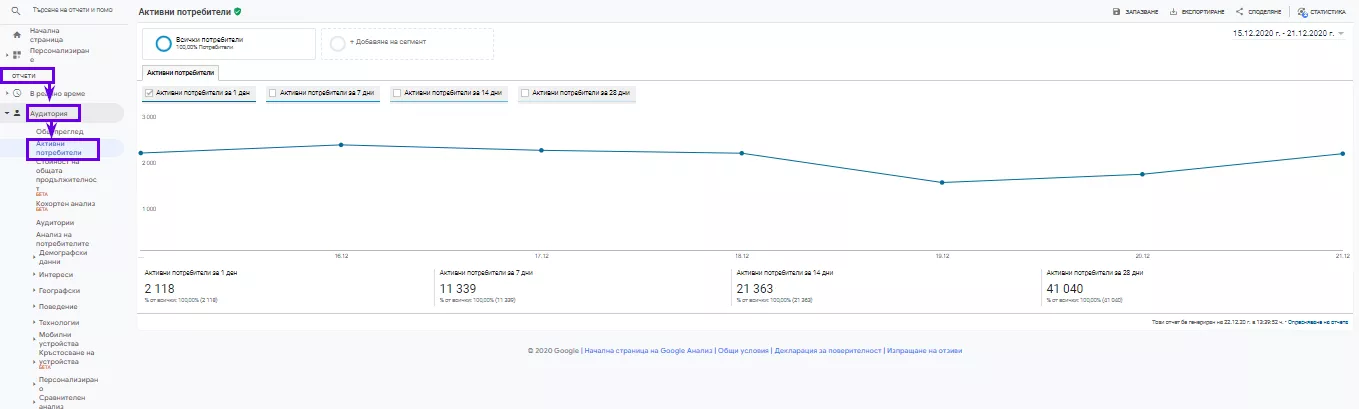Click the Експортиране download icon
1359x409 pixels.
coord(1173,12)
